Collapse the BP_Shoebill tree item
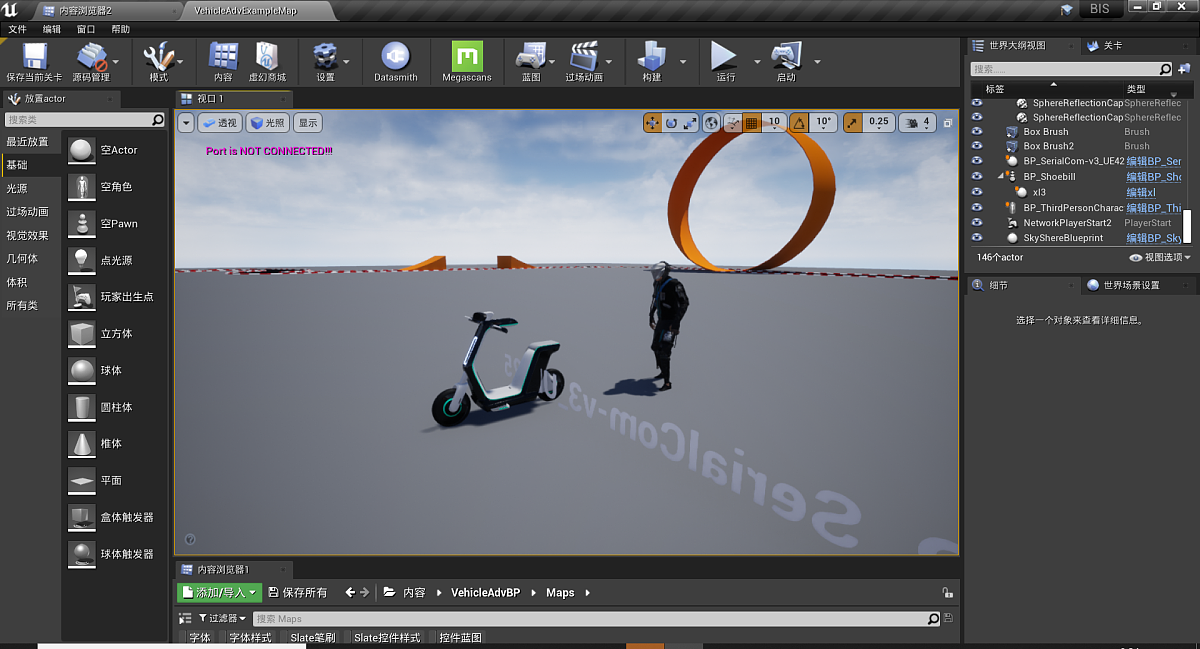1200x649 pixels. (x=1000, y=177)
